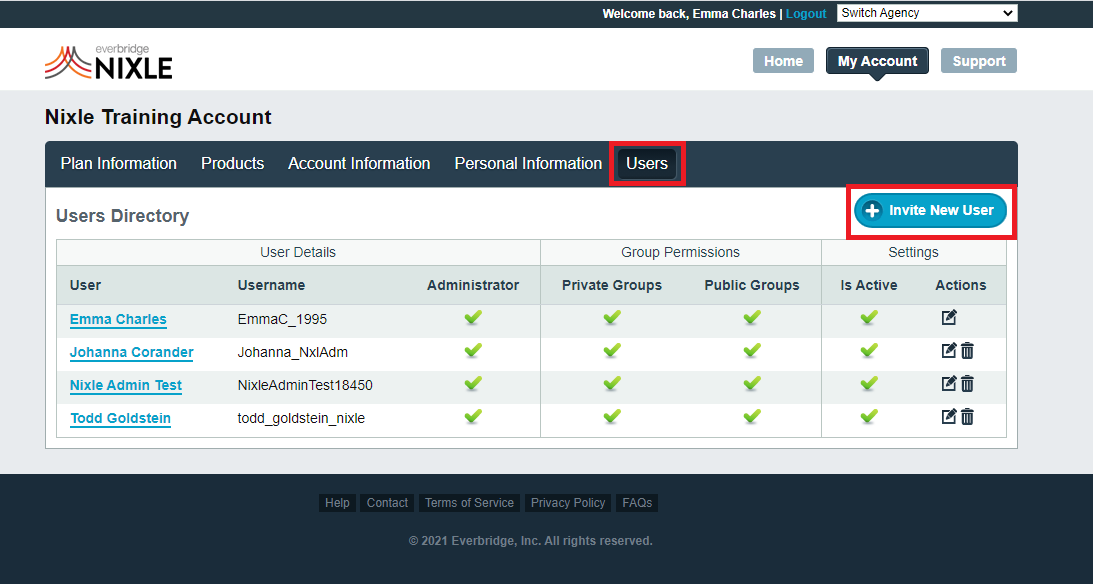Click the Username column header

point(271,285)
